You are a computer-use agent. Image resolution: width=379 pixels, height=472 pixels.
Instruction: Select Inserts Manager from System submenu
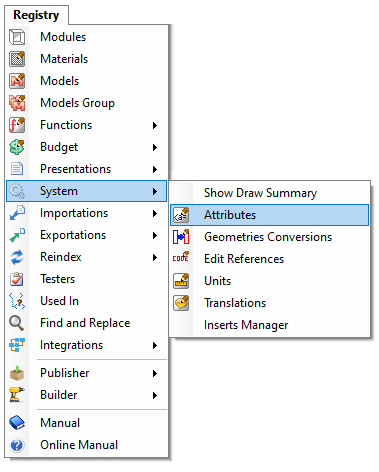click(x=270, y=325)
